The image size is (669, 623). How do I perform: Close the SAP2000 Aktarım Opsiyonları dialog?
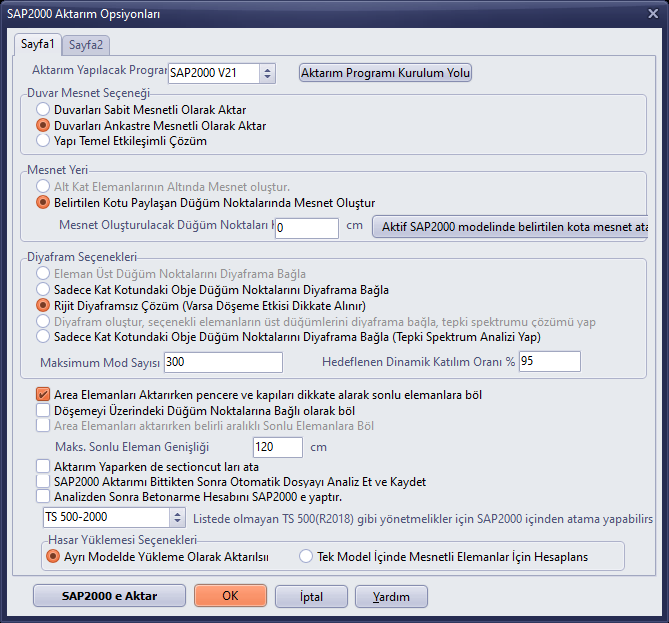coord(653,14)
